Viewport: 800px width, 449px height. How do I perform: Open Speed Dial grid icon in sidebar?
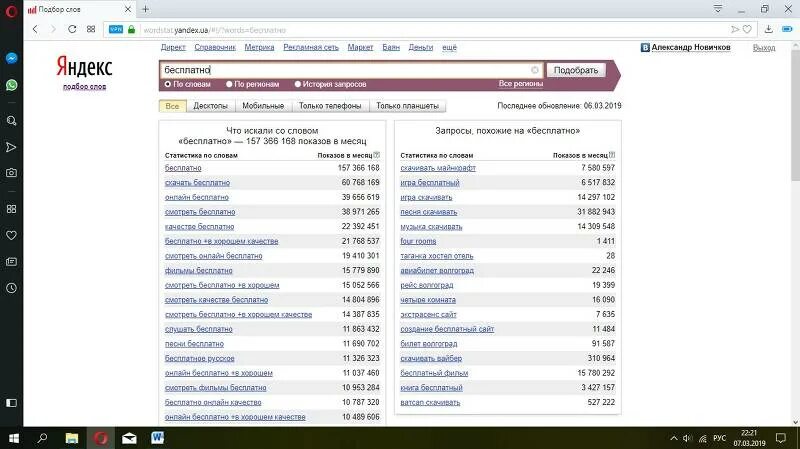(11, 209)
